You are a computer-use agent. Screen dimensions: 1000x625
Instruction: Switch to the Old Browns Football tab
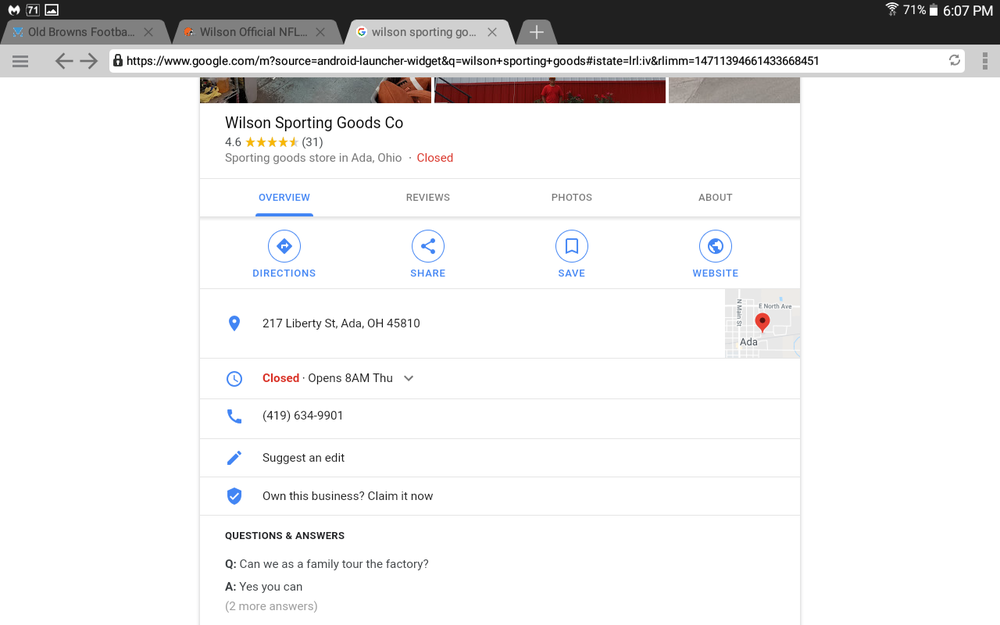click(x=82, y=32)
